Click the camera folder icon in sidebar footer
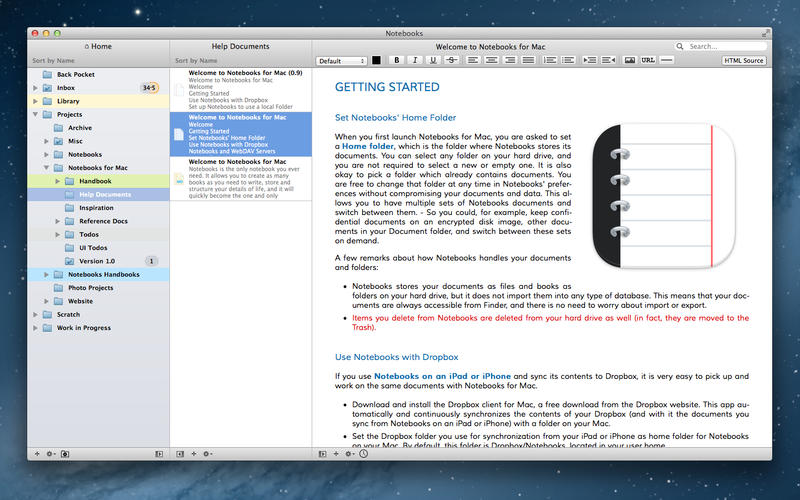 point(65,454)
